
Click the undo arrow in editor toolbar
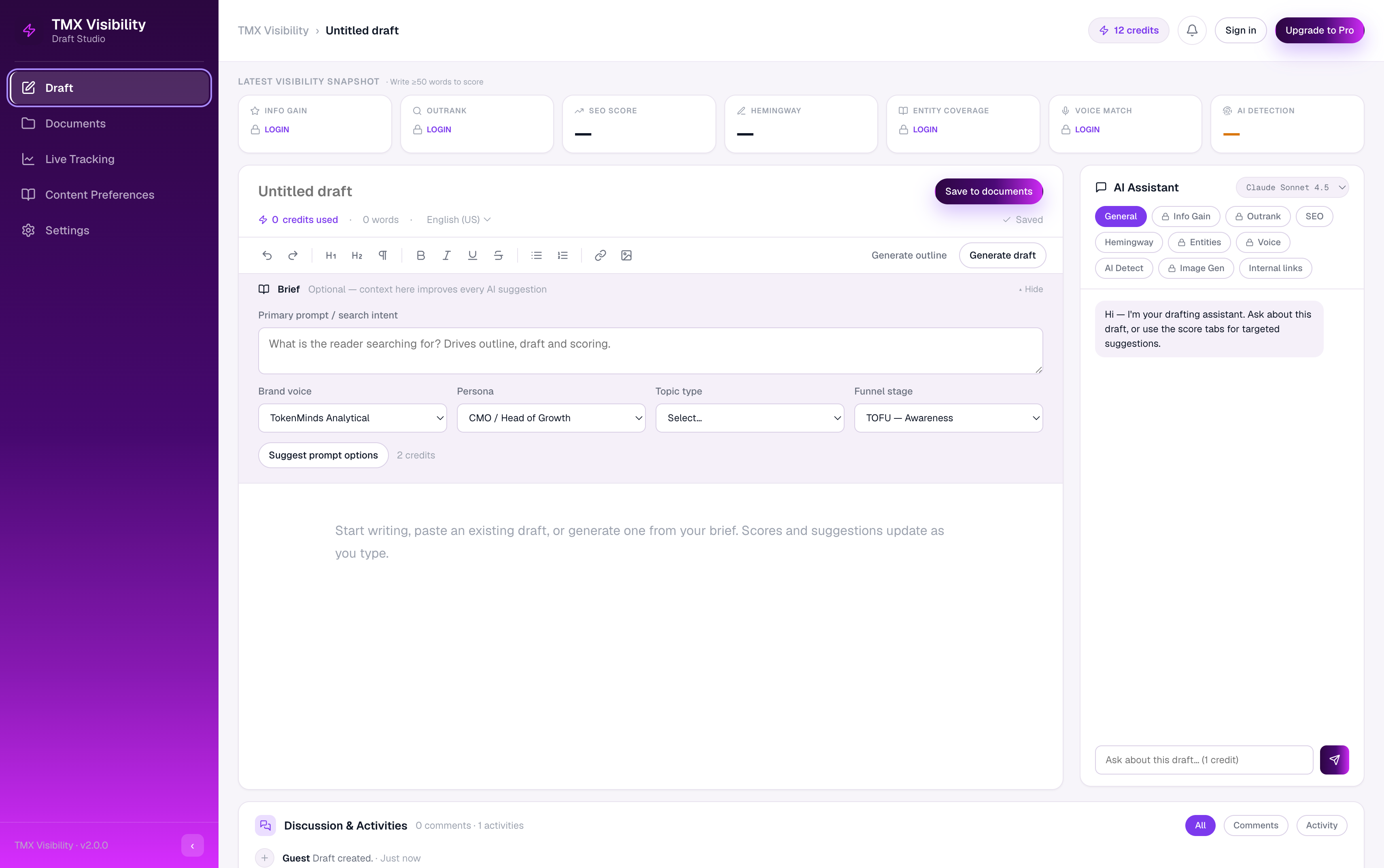267,255
